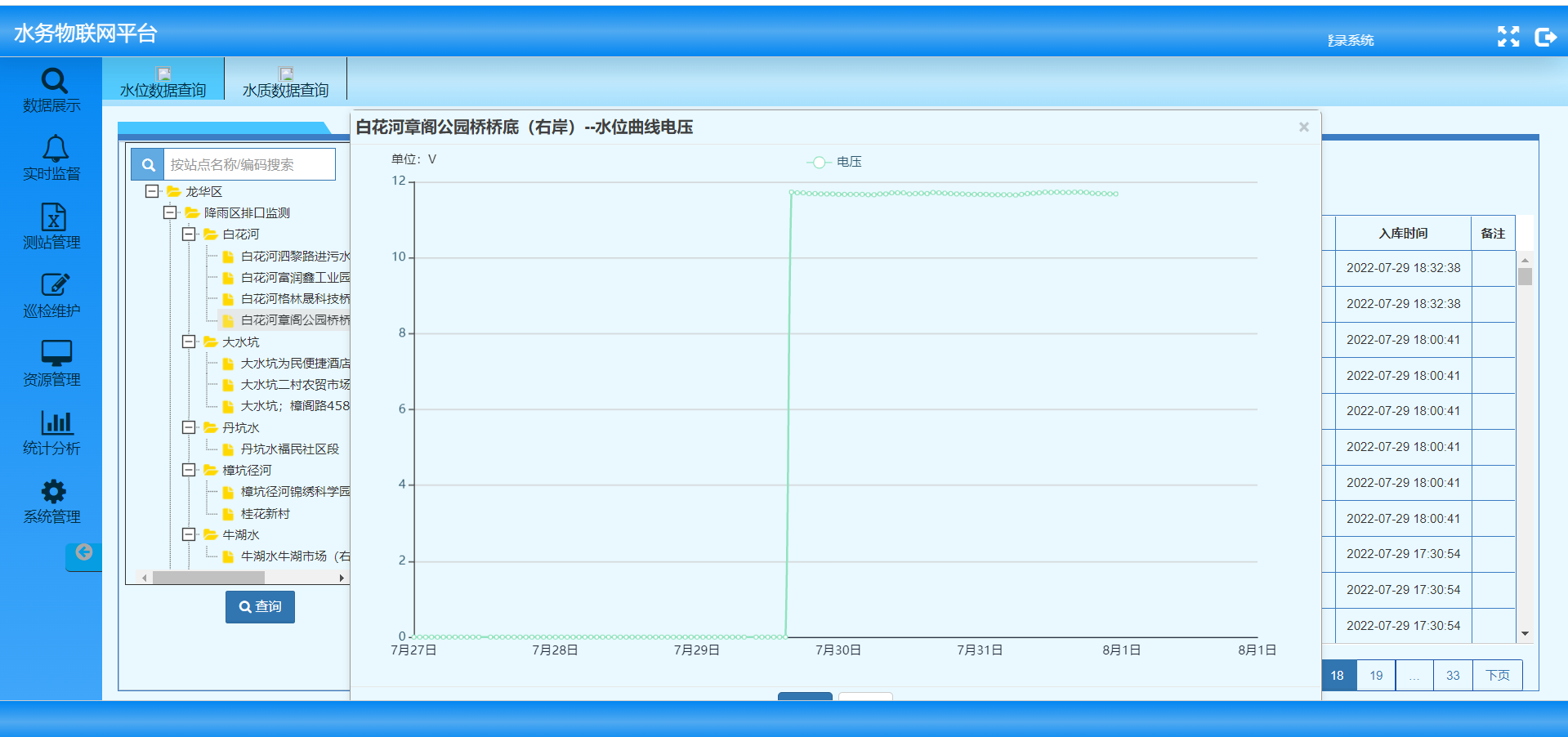Image resolution: width=1568 pixels, height=737 pixels.
Task: Collapse the 白花河 tree node
Action: tap(189, 234)
